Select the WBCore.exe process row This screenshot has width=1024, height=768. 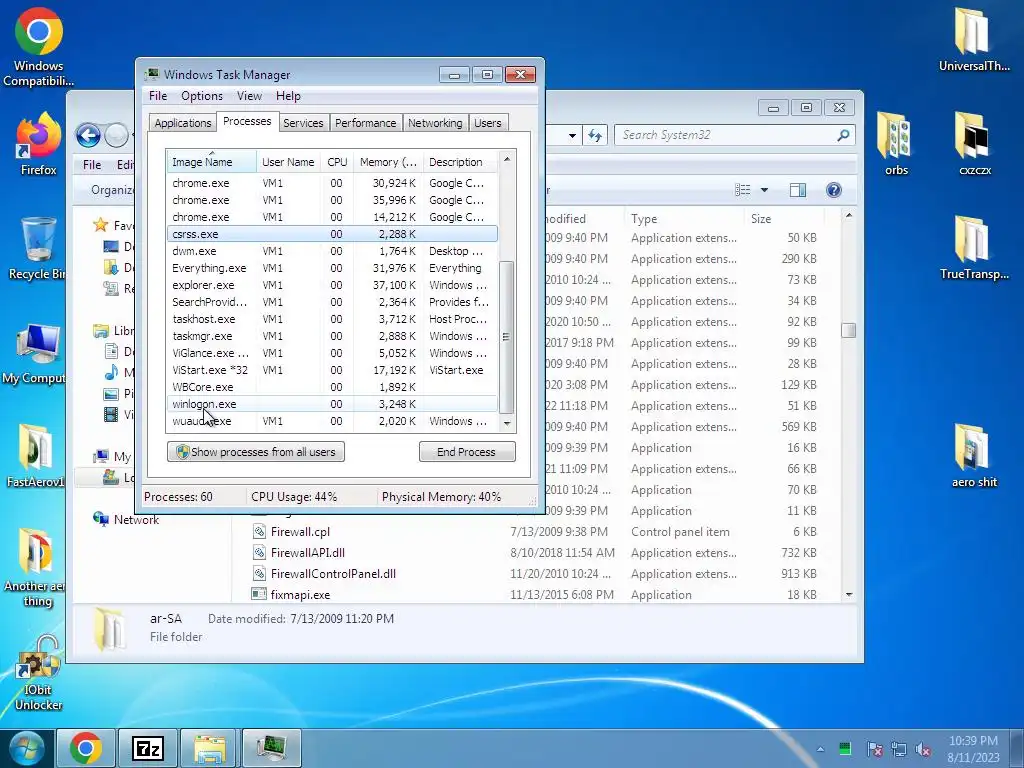(332, 387)
